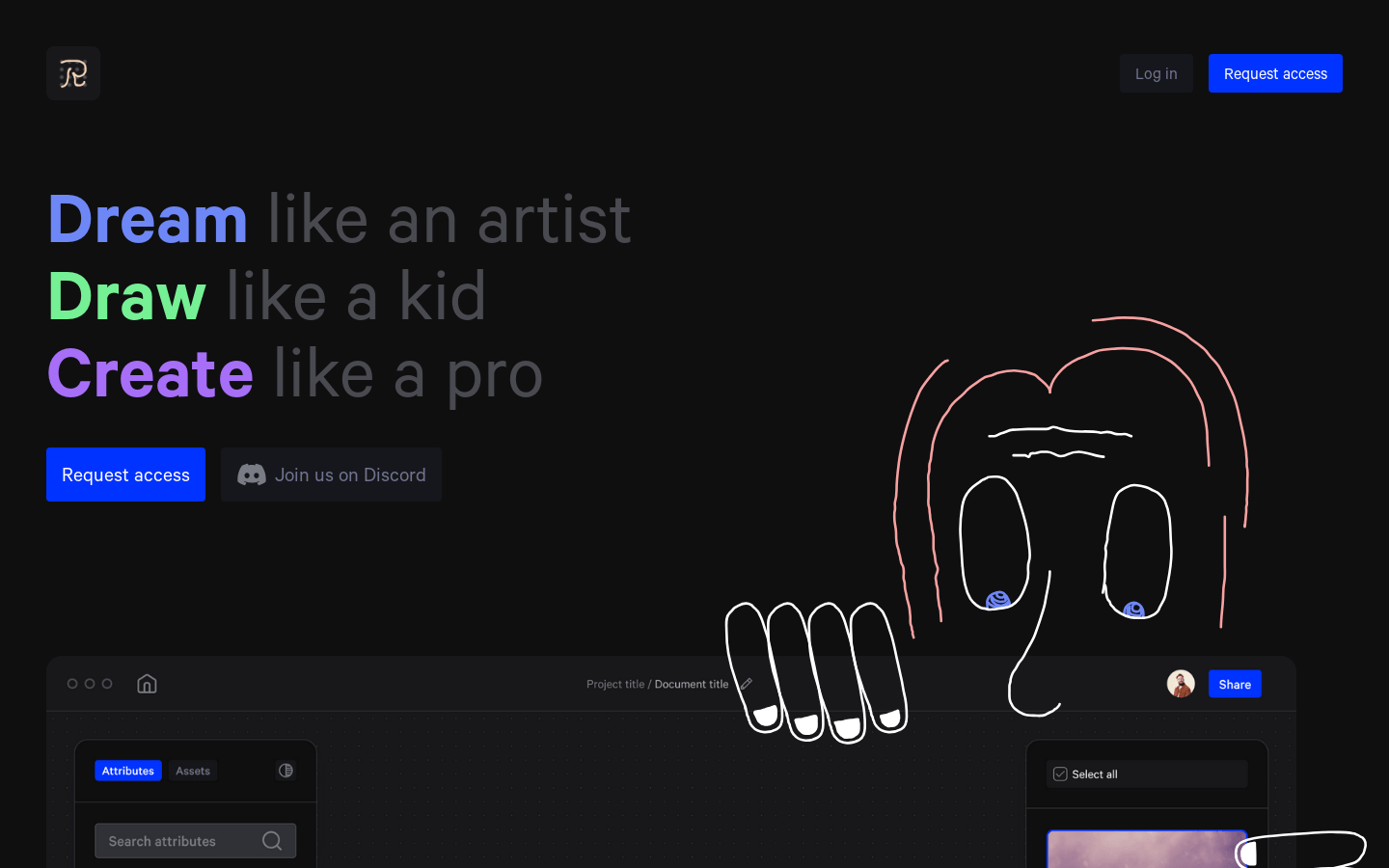The image size is (1389, 868).
Task: Open the Log in page
Action: tap(1156, 73)
